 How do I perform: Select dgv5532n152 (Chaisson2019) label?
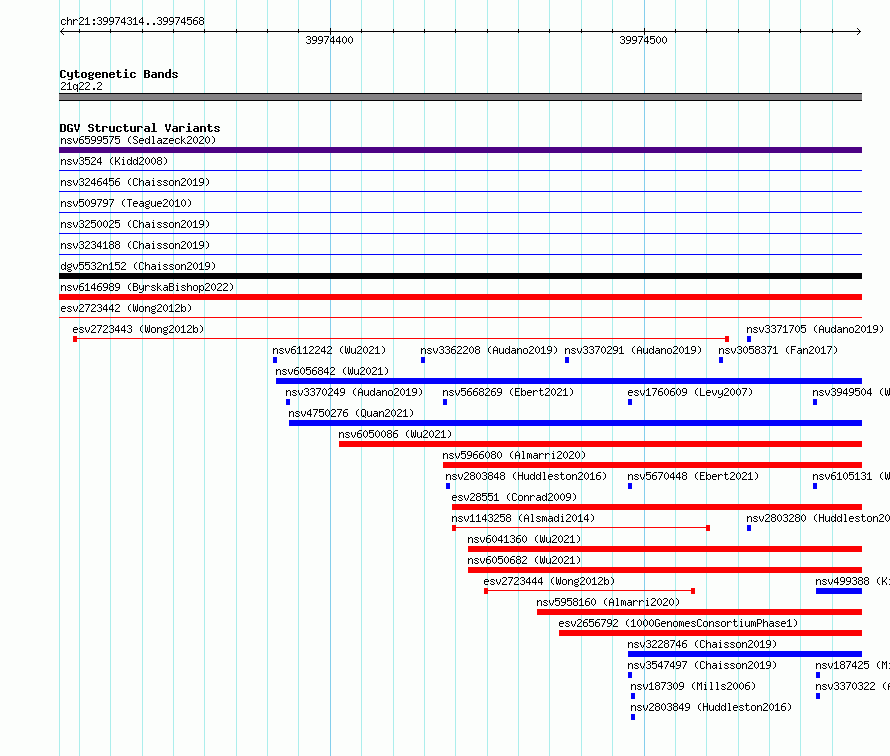138,266
